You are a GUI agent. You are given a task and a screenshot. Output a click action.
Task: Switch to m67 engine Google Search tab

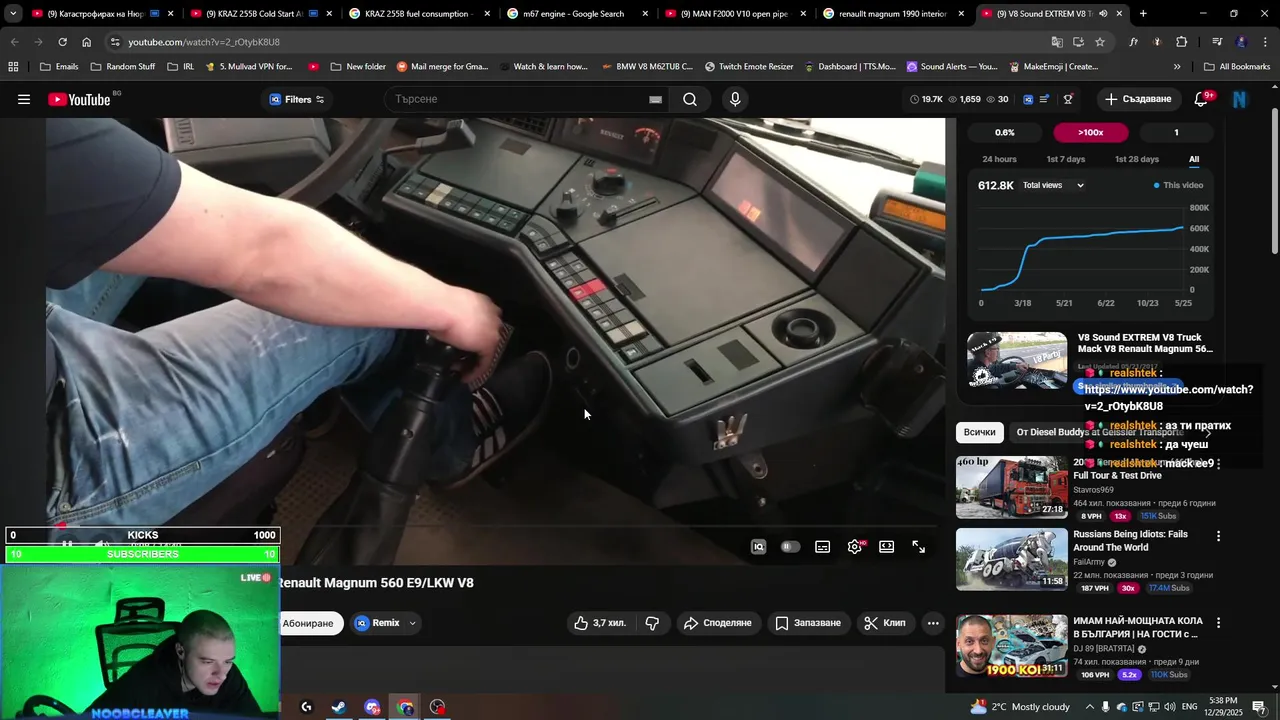(578, 14)
